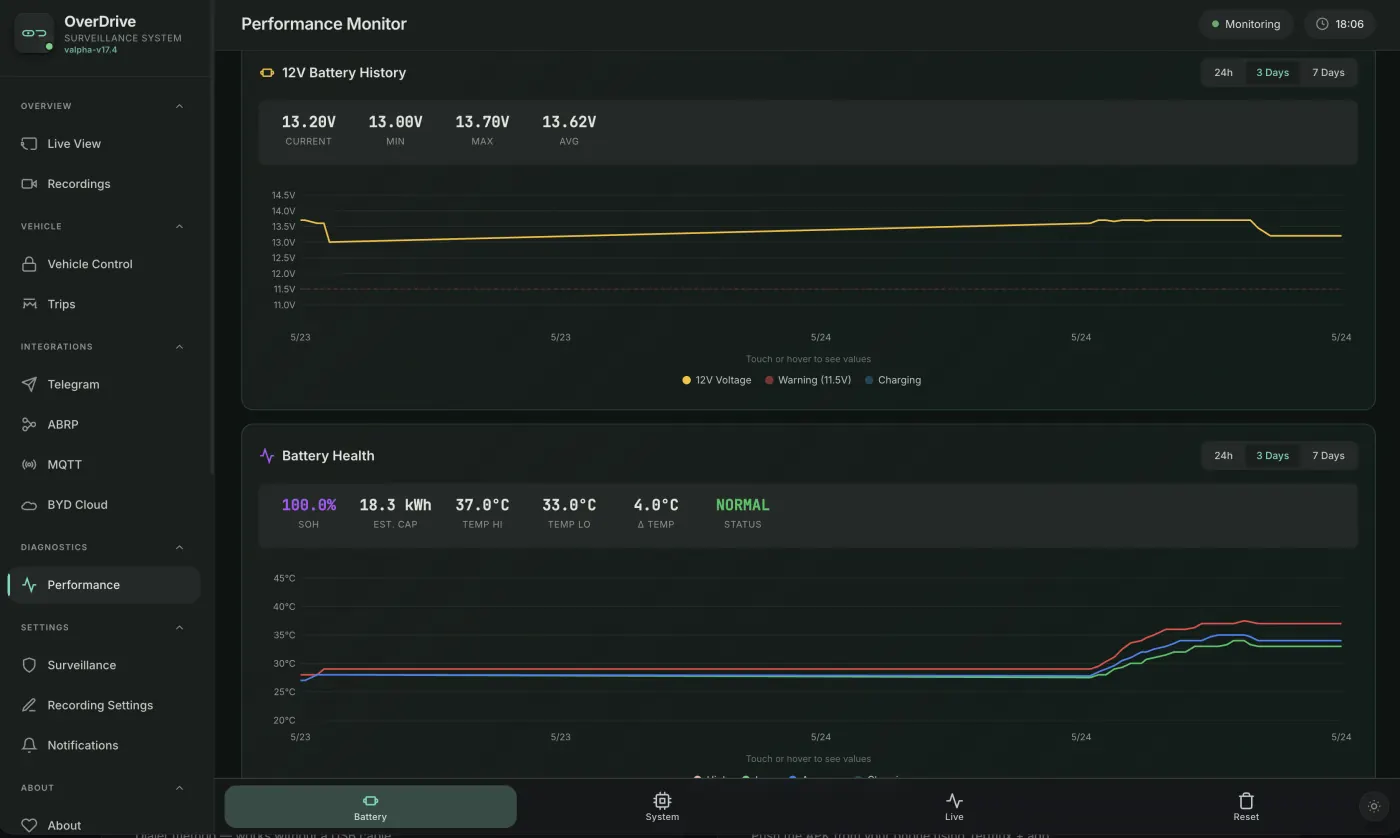Select 24h range for Battery Health

pyautogui.click(x=1223, y=456)
